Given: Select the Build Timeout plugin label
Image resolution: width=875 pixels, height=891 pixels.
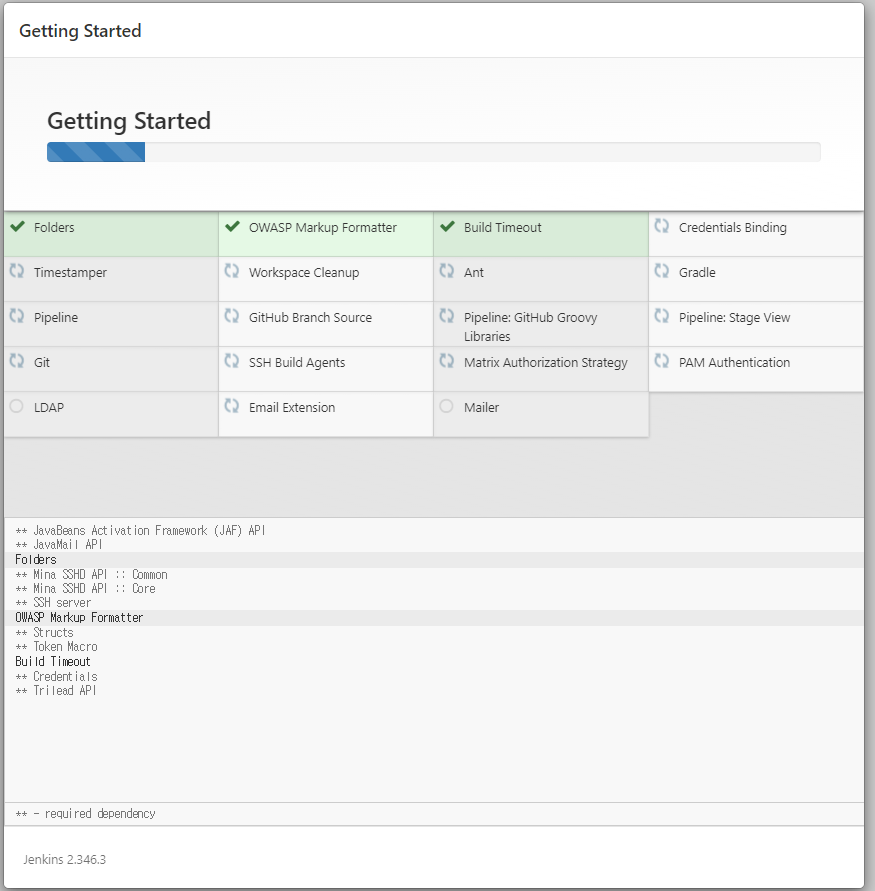Looking at the screenshot, I should [502, 227].
